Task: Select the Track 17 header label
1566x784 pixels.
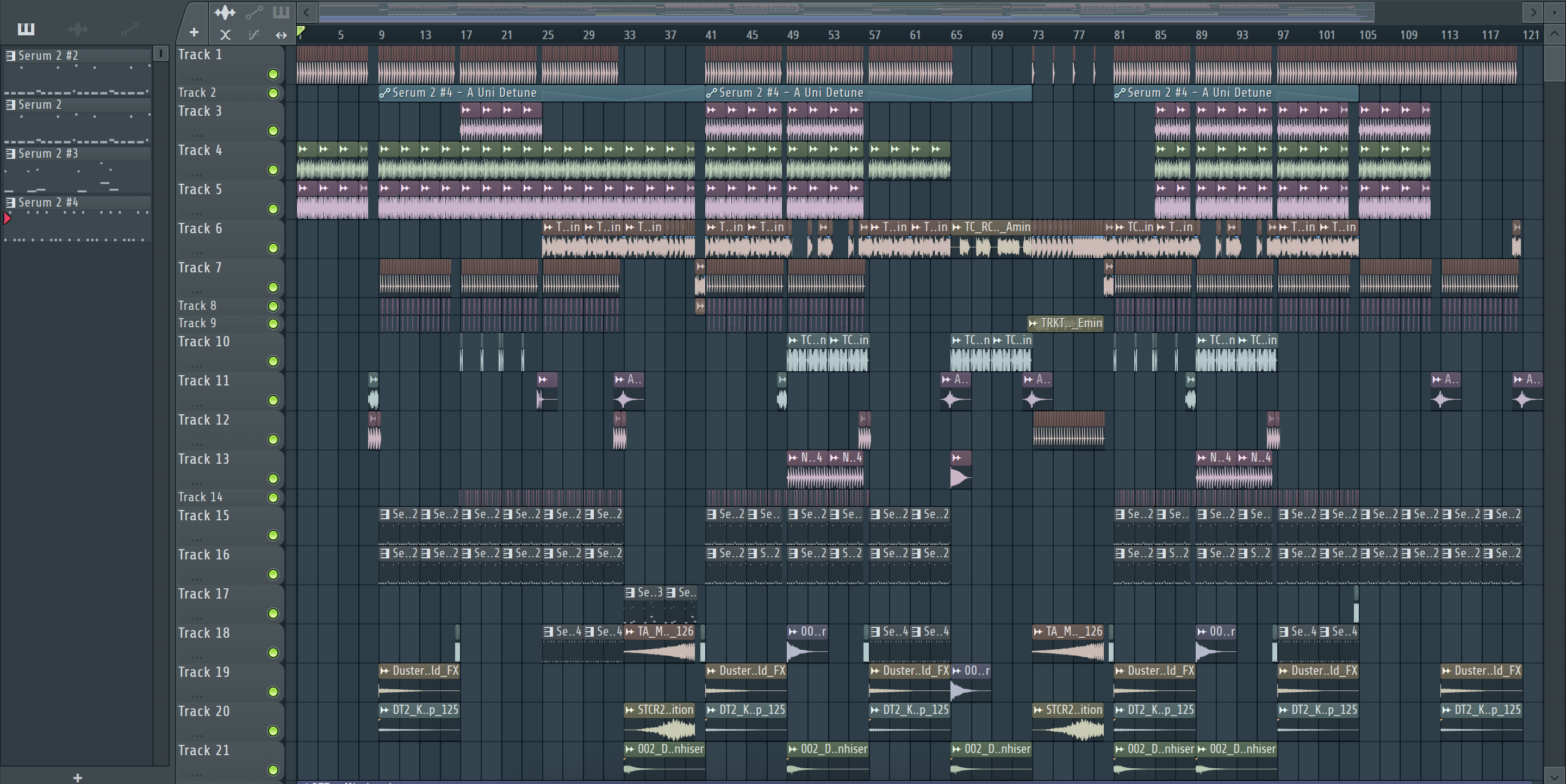Action: coord(204,594)
